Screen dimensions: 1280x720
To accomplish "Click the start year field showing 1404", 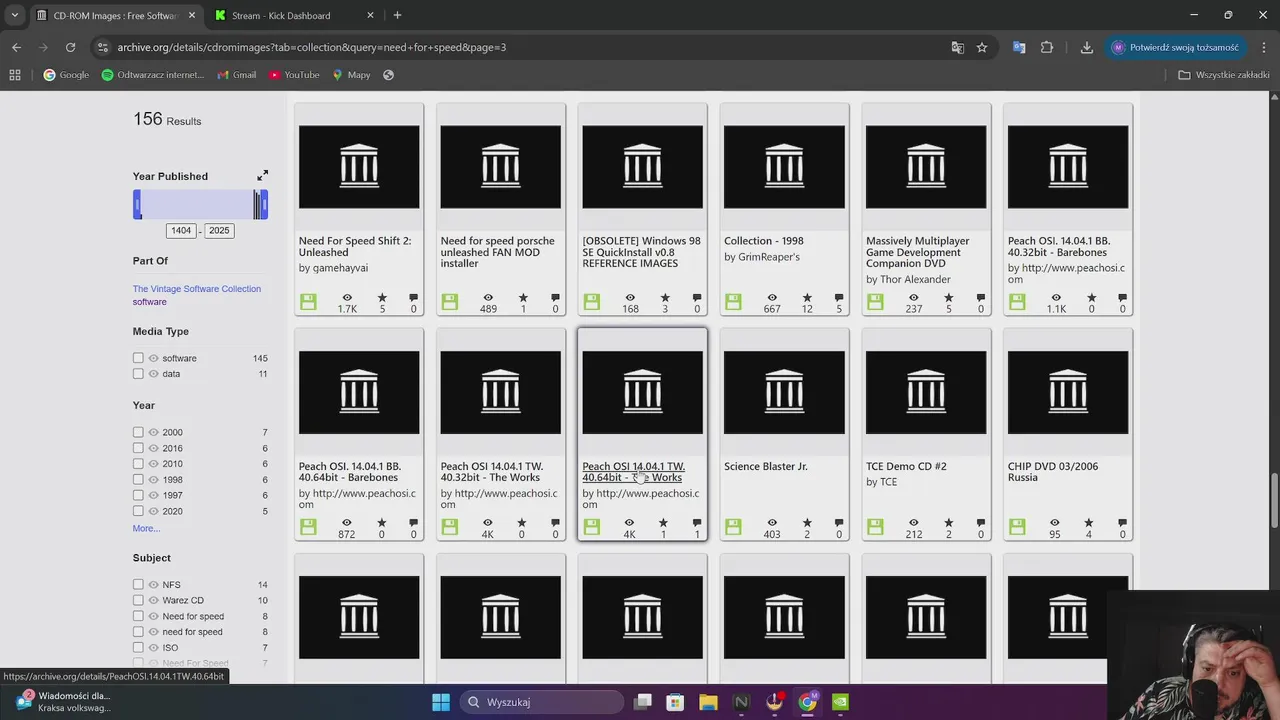I will point(181,230).
